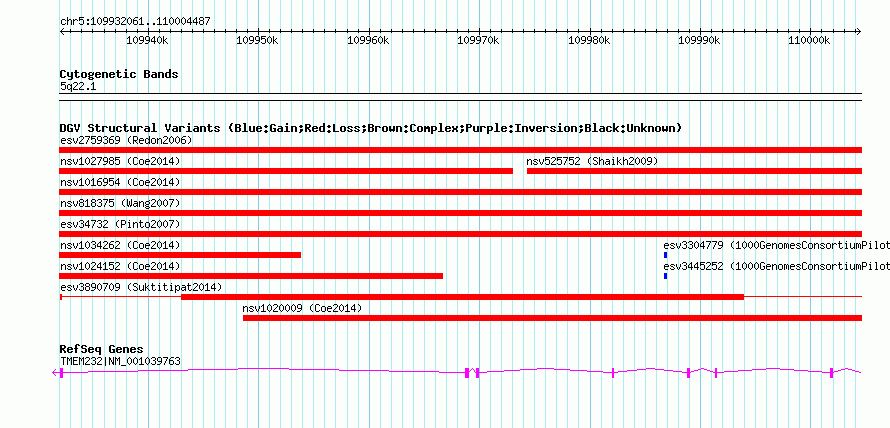
Task: Click the 110000k ruler tick label
Action: click(x=810, y=40)
